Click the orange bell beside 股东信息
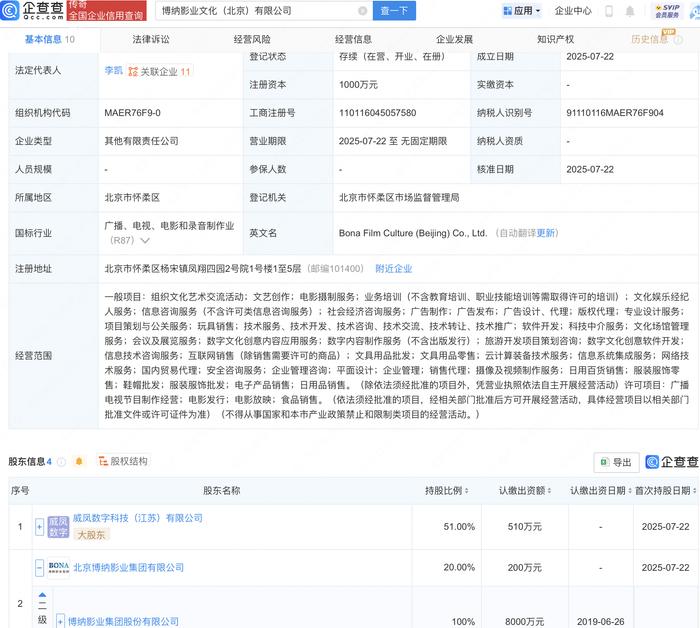This screenshot has width=700, height=628. [79, 461]
